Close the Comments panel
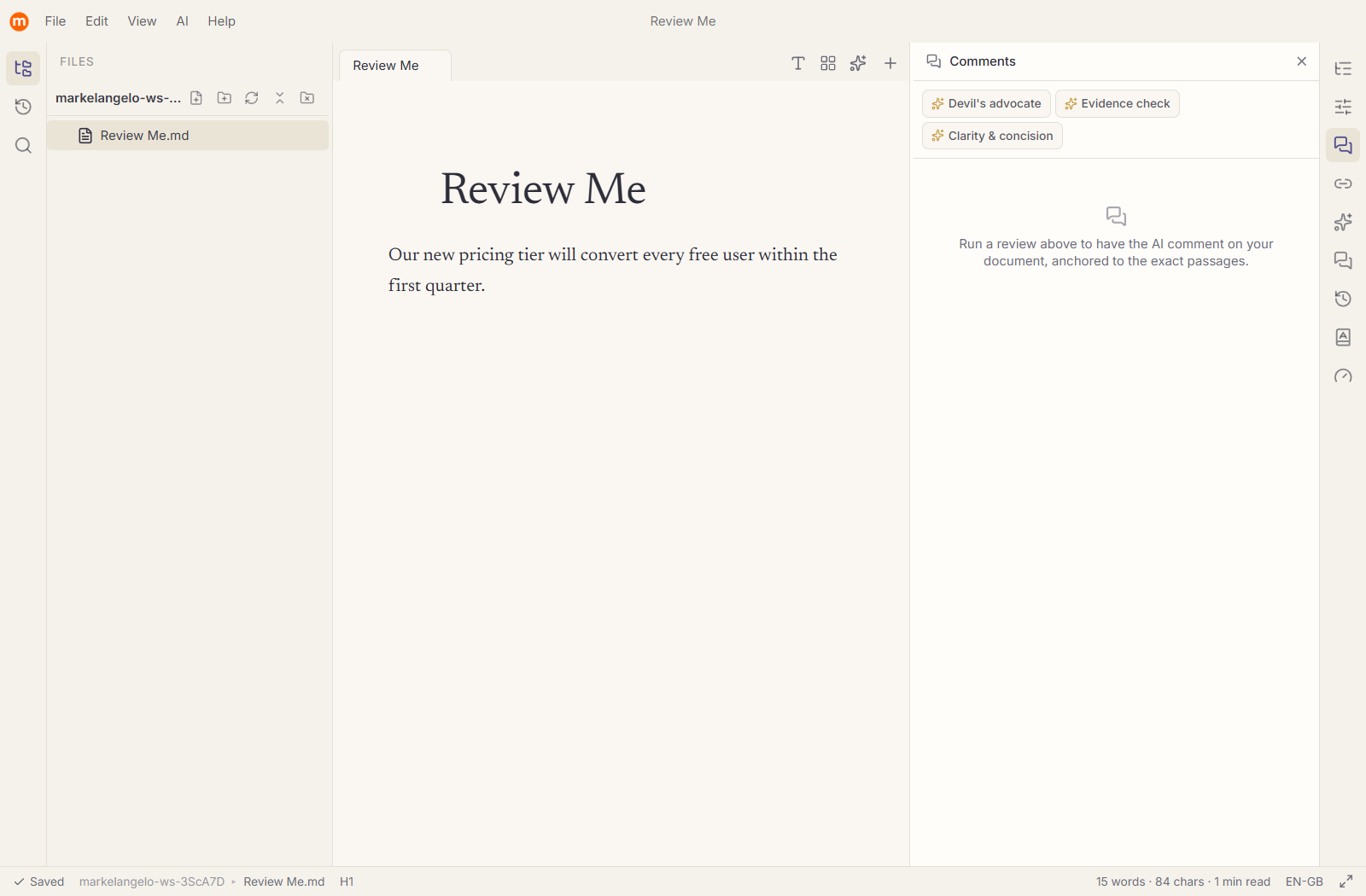 pos(1302,61)
